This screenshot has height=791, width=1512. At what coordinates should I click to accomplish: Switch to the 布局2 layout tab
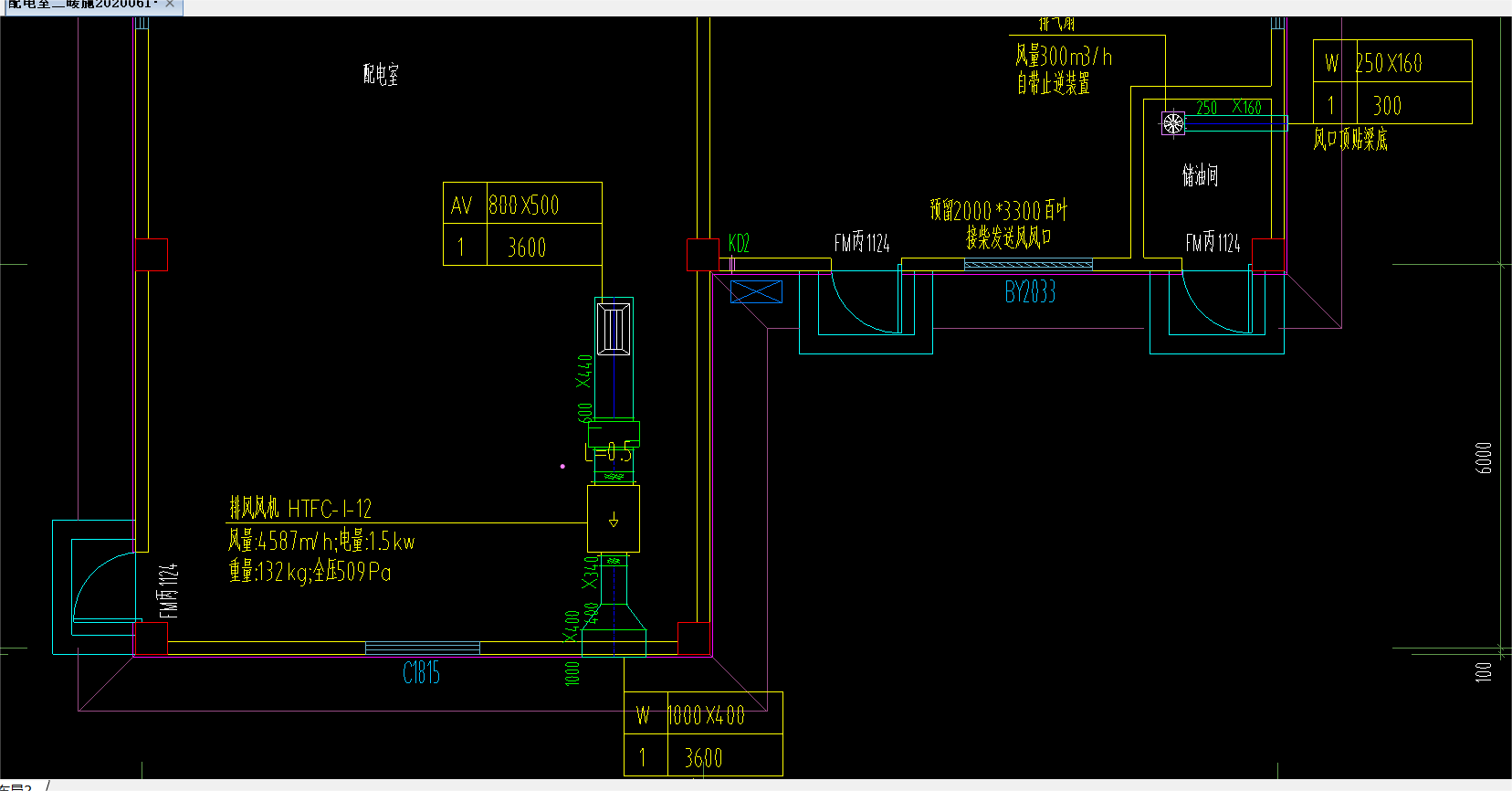point(16,786)
